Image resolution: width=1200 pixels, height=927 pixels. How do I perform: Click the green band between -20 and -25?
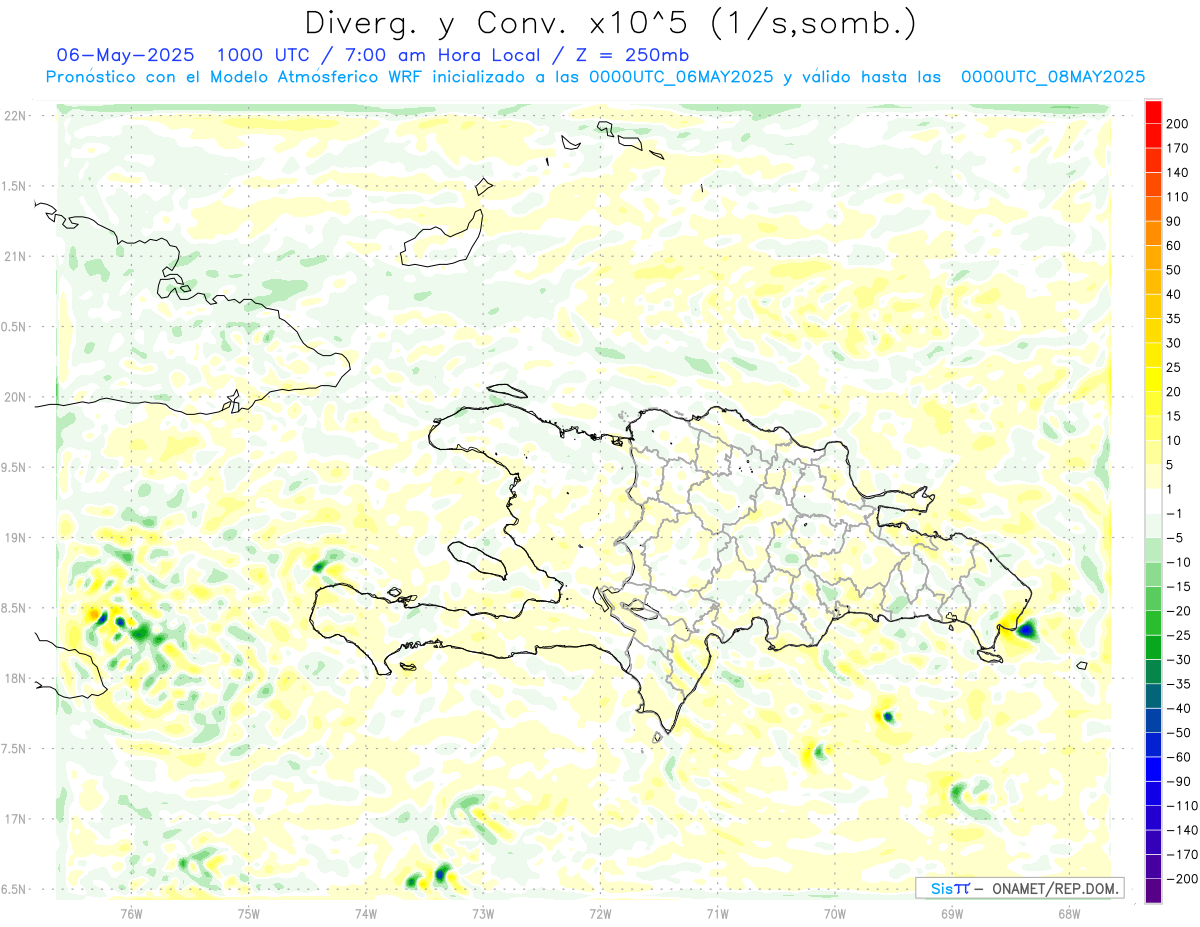tap(1153, 623)
